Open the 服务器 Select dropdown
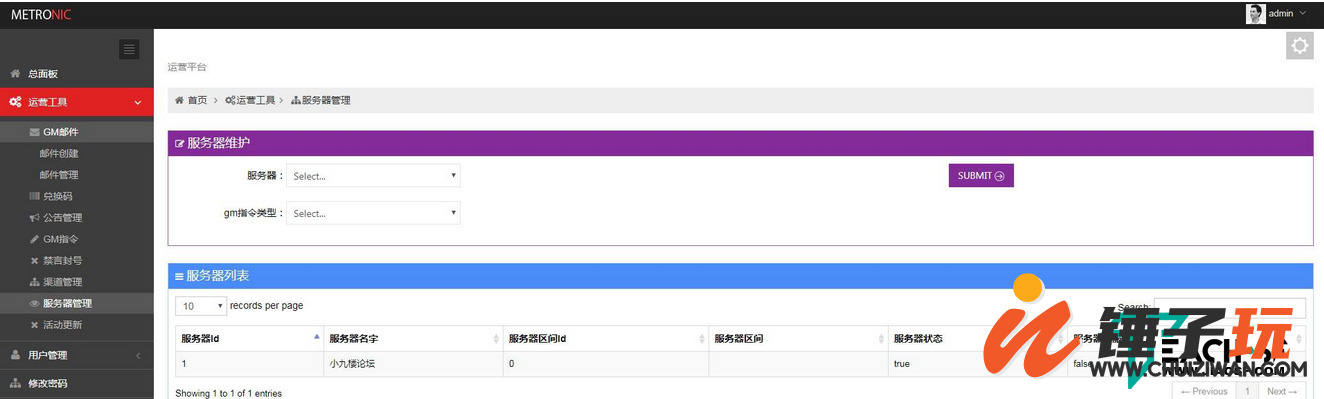The height and width of the screenshot is (399, 1324). (x=373, y=176)
